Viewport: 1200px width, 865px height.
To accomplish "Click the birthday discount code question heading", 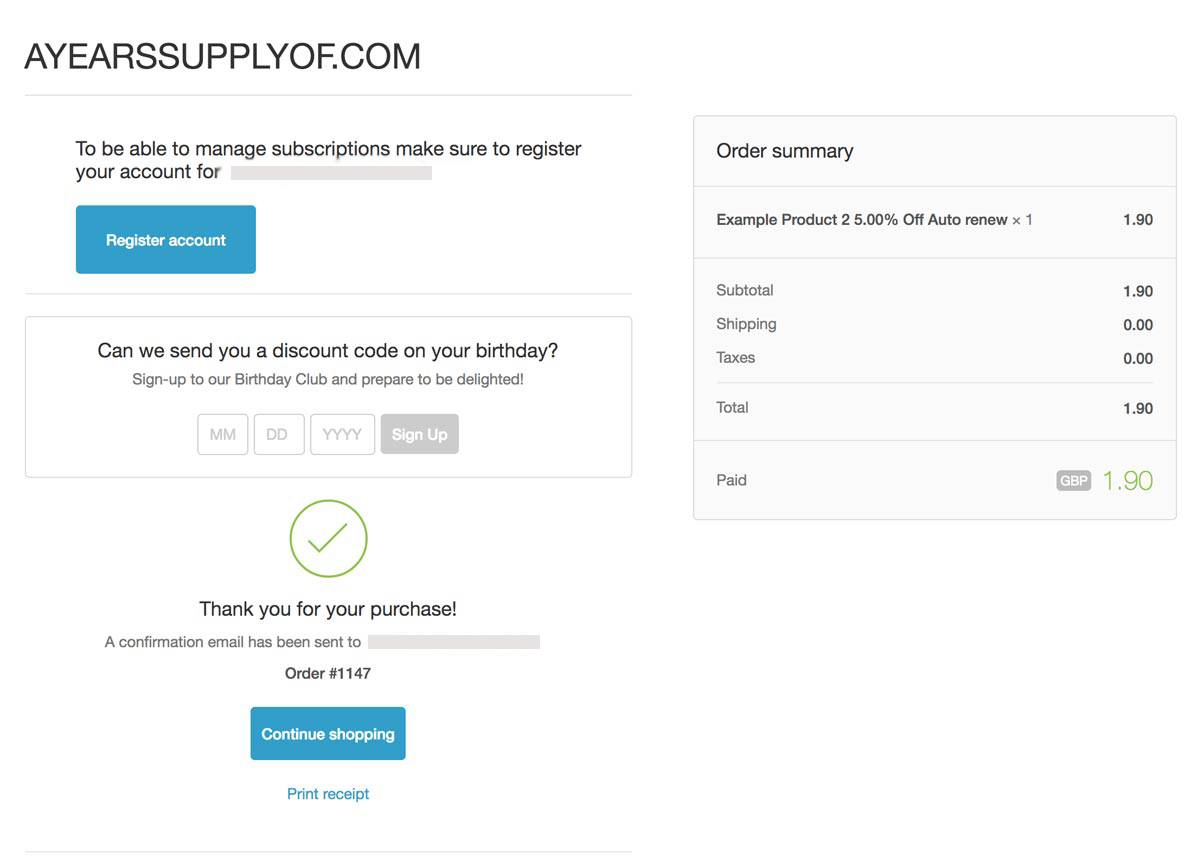I will [x=328, y=351].
